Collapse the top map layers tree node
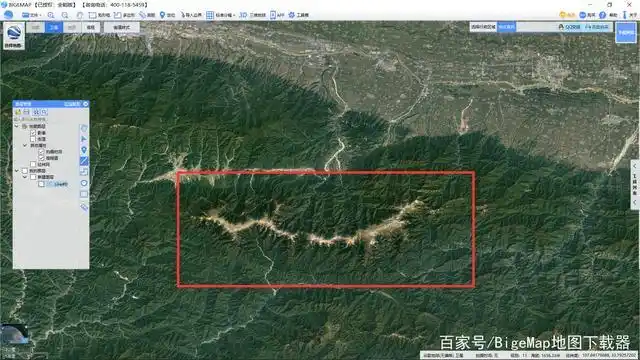The image size is (640, 360). pos(17,127)
